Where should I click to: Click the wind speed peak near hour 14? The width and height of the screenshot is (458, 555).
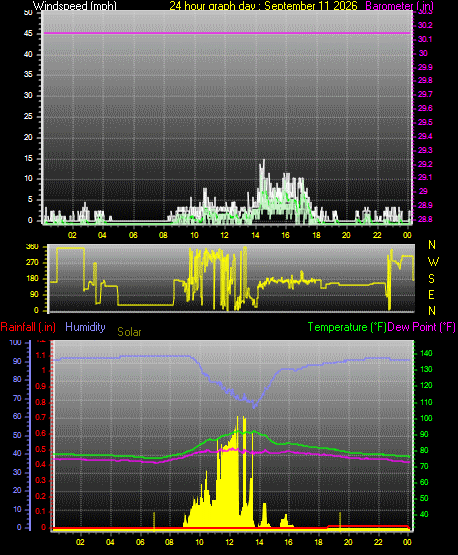click(263, 162)
